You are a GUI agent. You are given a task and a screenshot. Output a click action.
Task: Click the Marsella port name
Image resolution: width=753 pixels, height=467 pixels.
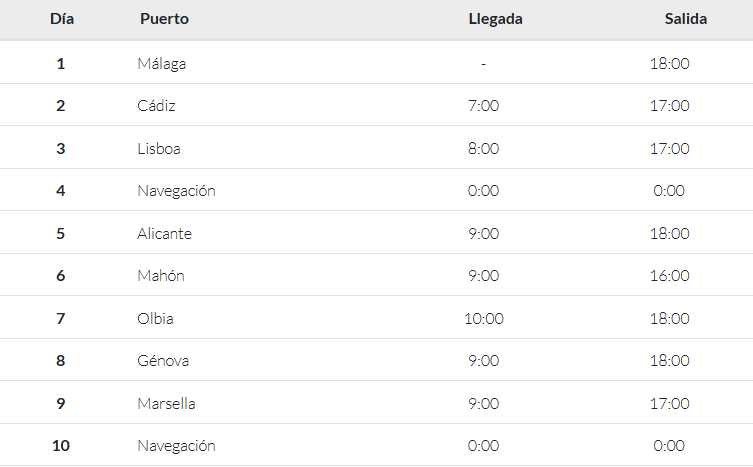pyautogui.click(x=166, y=404)
